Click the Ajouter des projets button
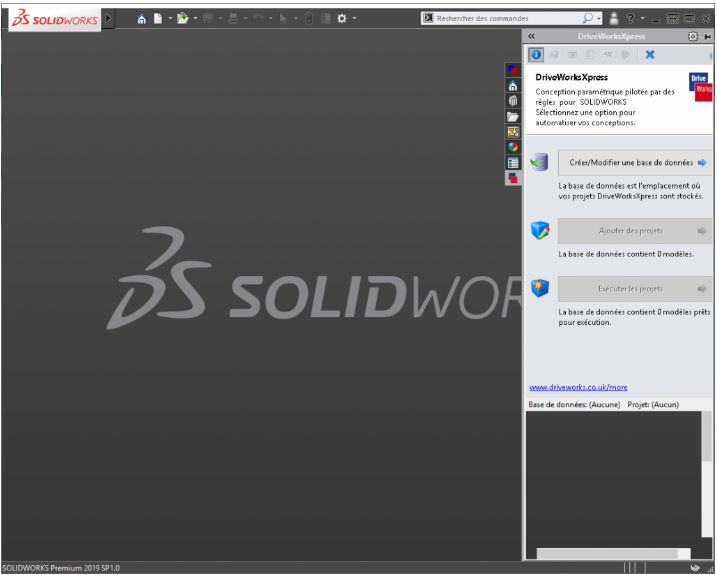 (x=635, y=231)
